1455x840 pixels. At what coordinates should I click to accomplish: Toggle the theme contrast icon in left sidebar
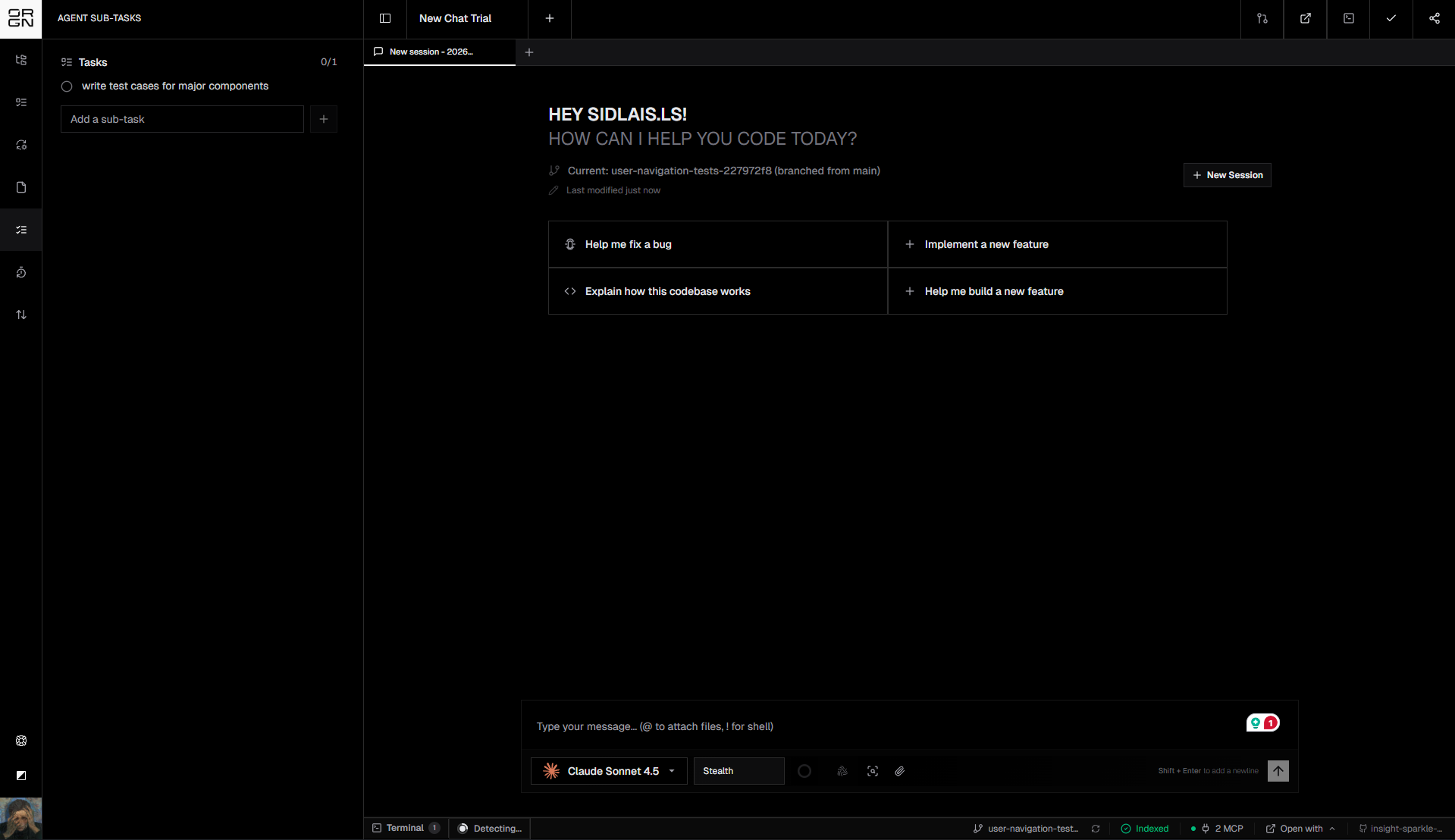point(21,776)
